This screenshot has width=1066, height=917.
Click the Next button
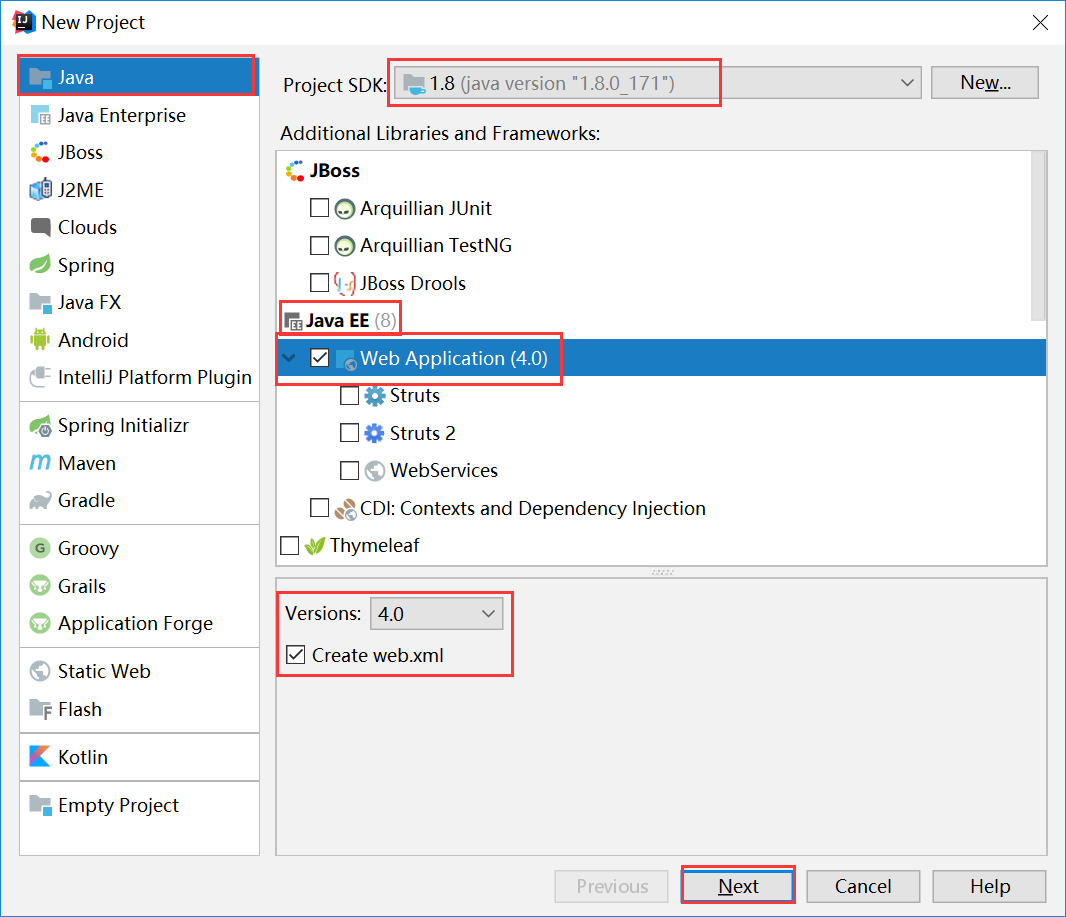(738, 886)
